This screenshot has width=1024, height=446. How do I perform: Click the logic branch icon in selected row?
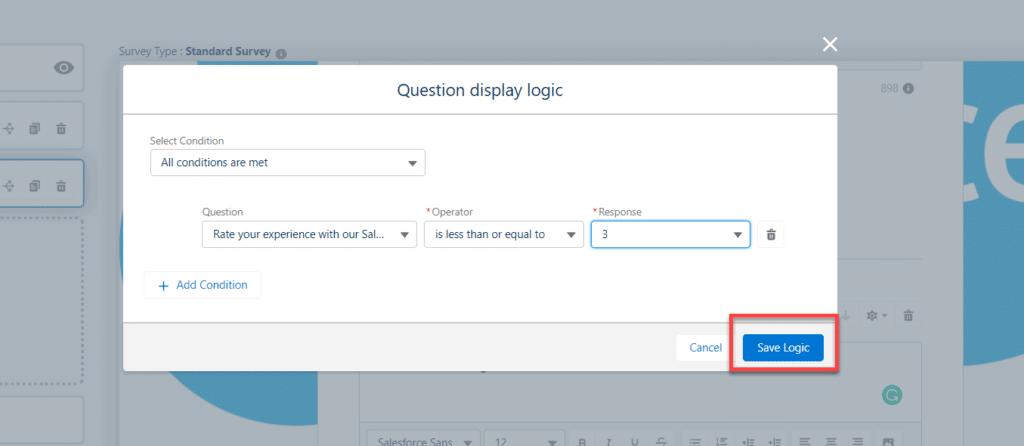(10, 186)
